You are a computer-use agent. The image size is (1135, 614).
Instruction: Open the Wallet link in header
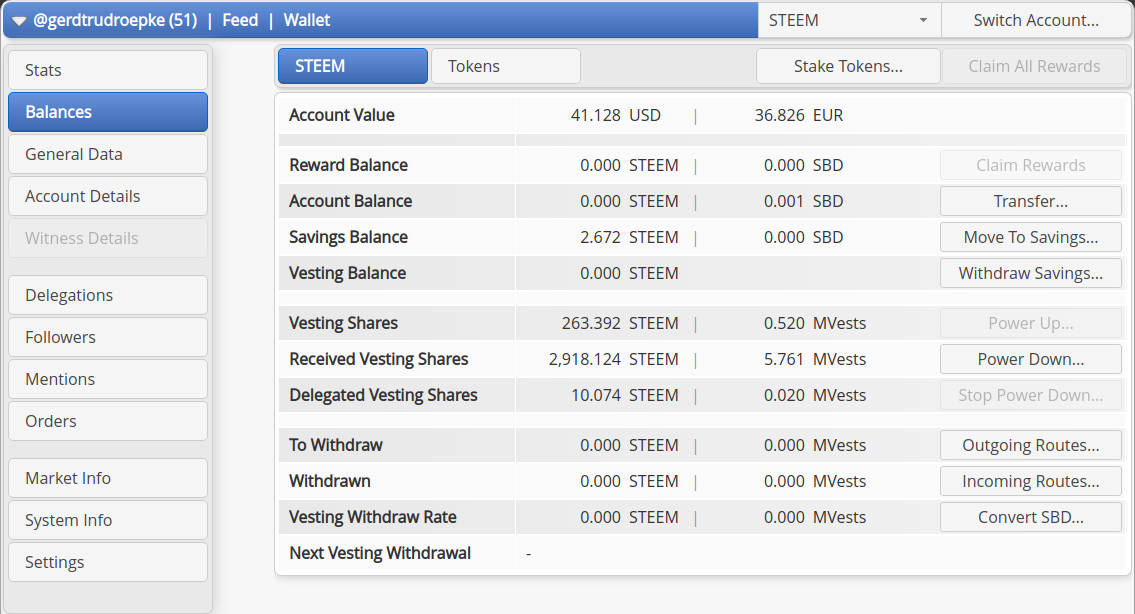(307, 20)
